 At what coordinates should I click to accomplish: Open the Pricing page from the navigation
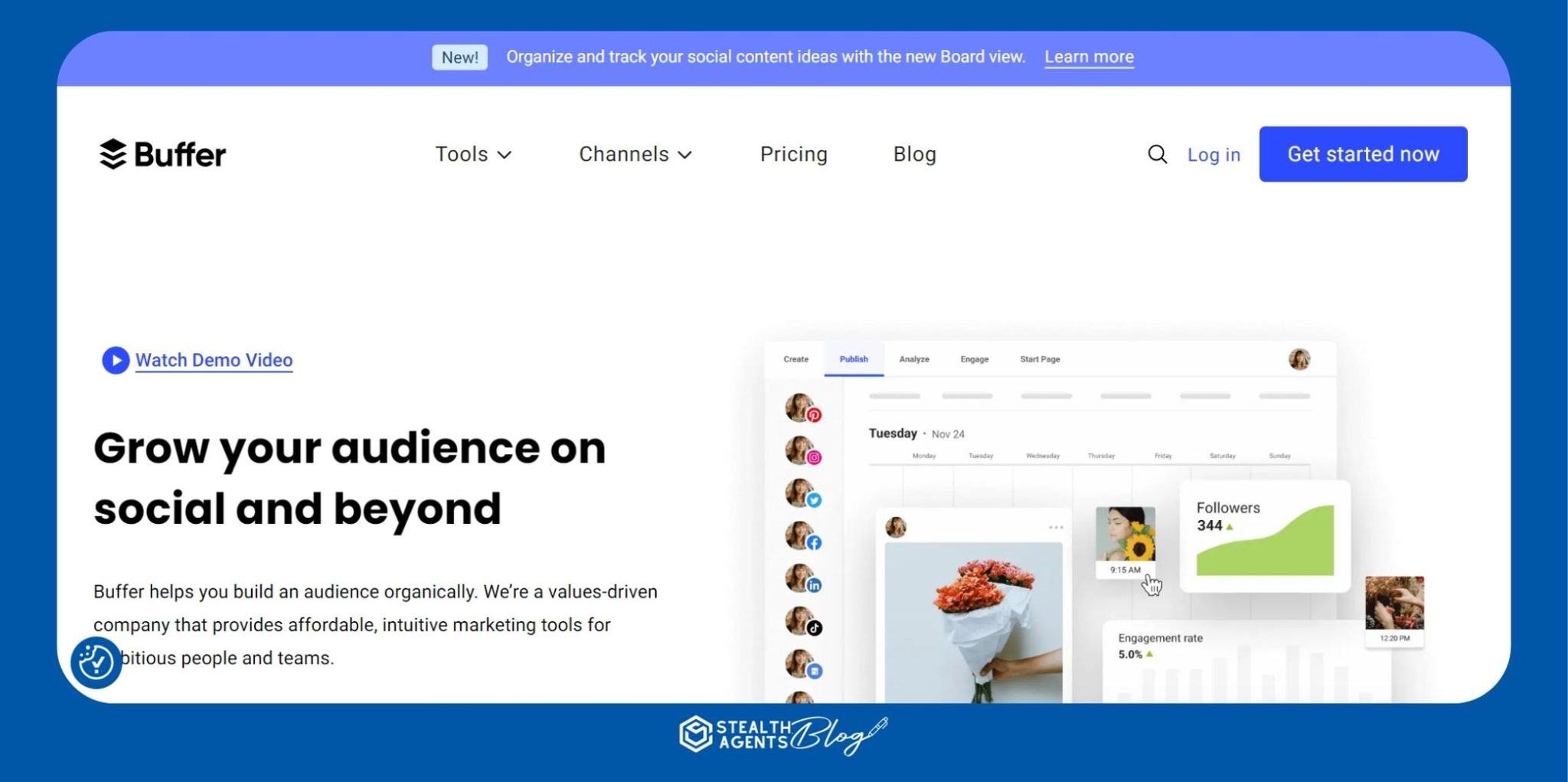793,154
